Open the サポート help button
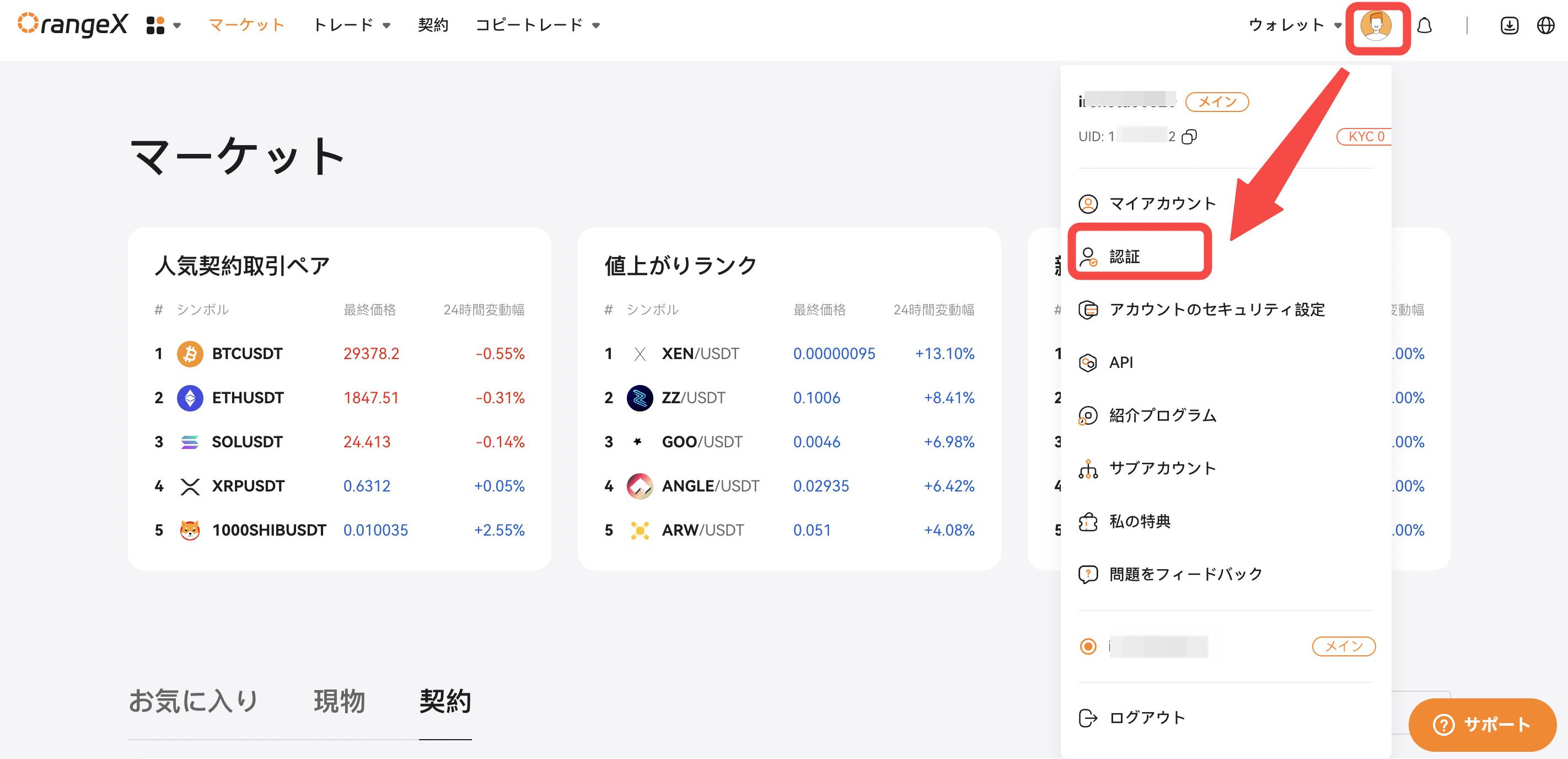This screenshot has height=759, width=1568. [x=1482, y=724]
